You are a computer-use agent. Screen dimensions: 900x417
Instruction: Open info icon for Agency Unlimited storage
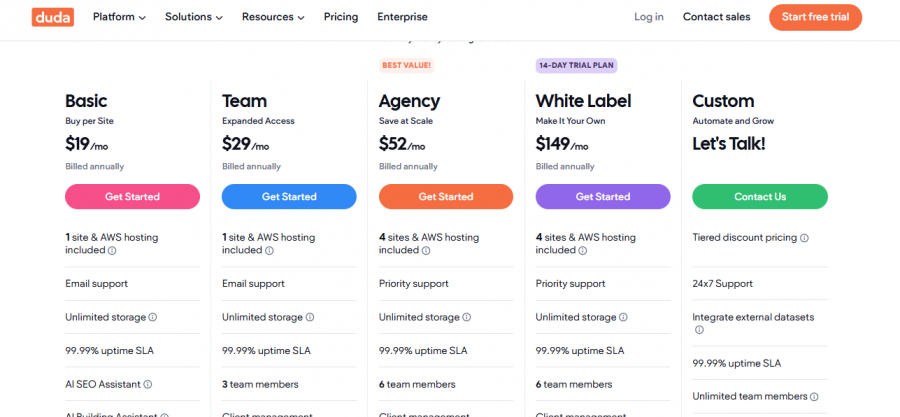pos(467,317)
